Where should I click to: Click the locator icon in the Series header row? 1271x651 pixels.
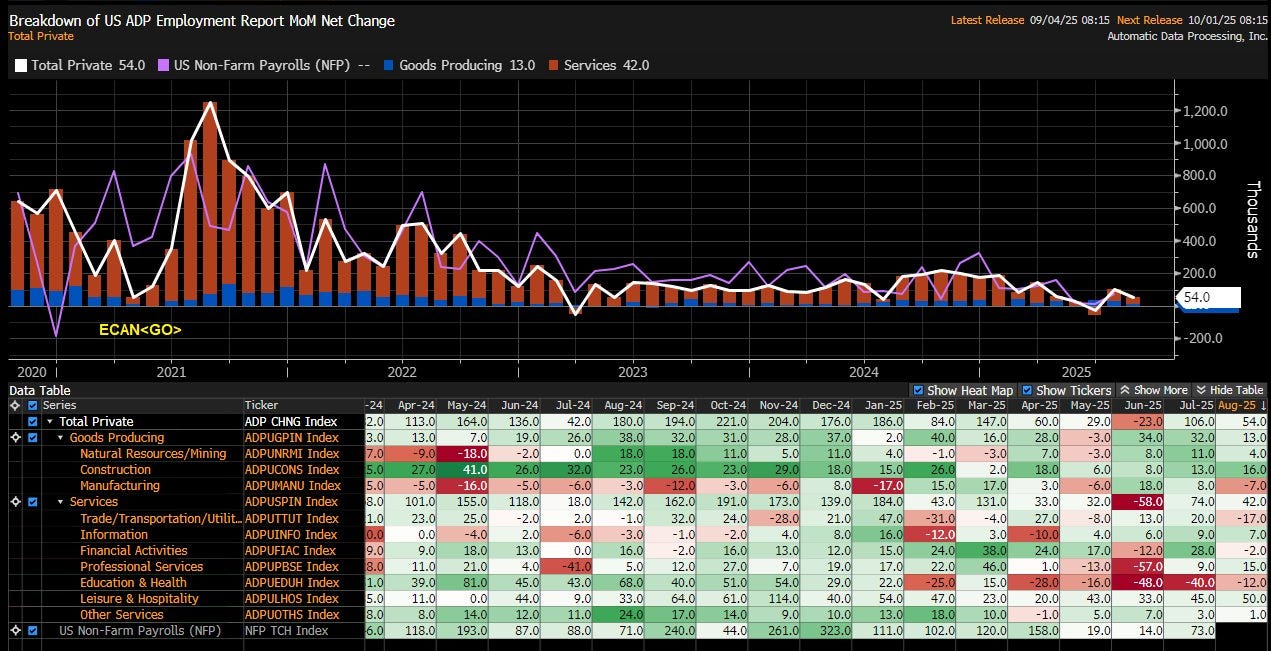[x=14, y=405]
